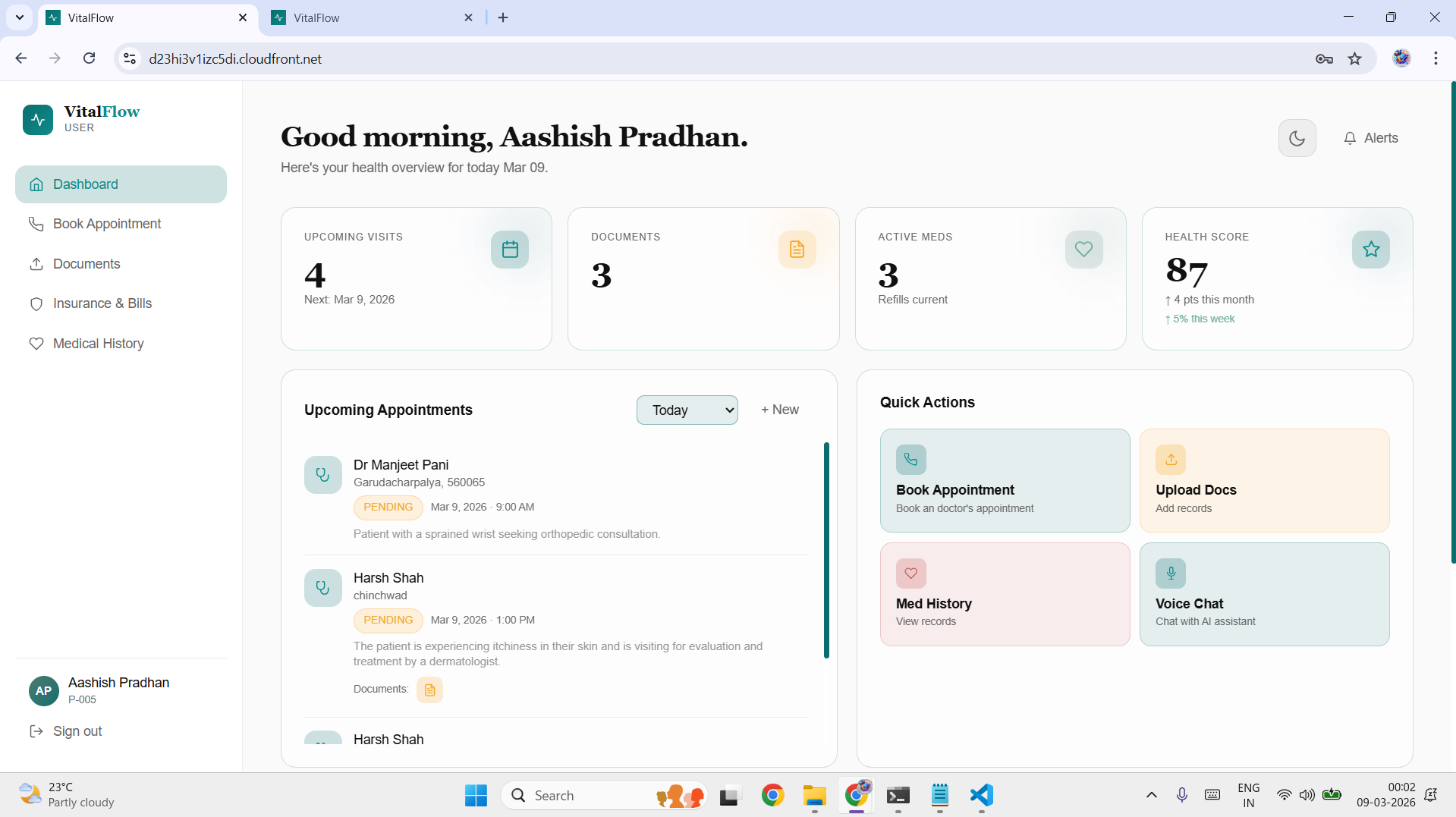The height and width of the screenshot is (817, 1456).
Task: Click the Sign out arrow icon
Action: tap(36, 731)
